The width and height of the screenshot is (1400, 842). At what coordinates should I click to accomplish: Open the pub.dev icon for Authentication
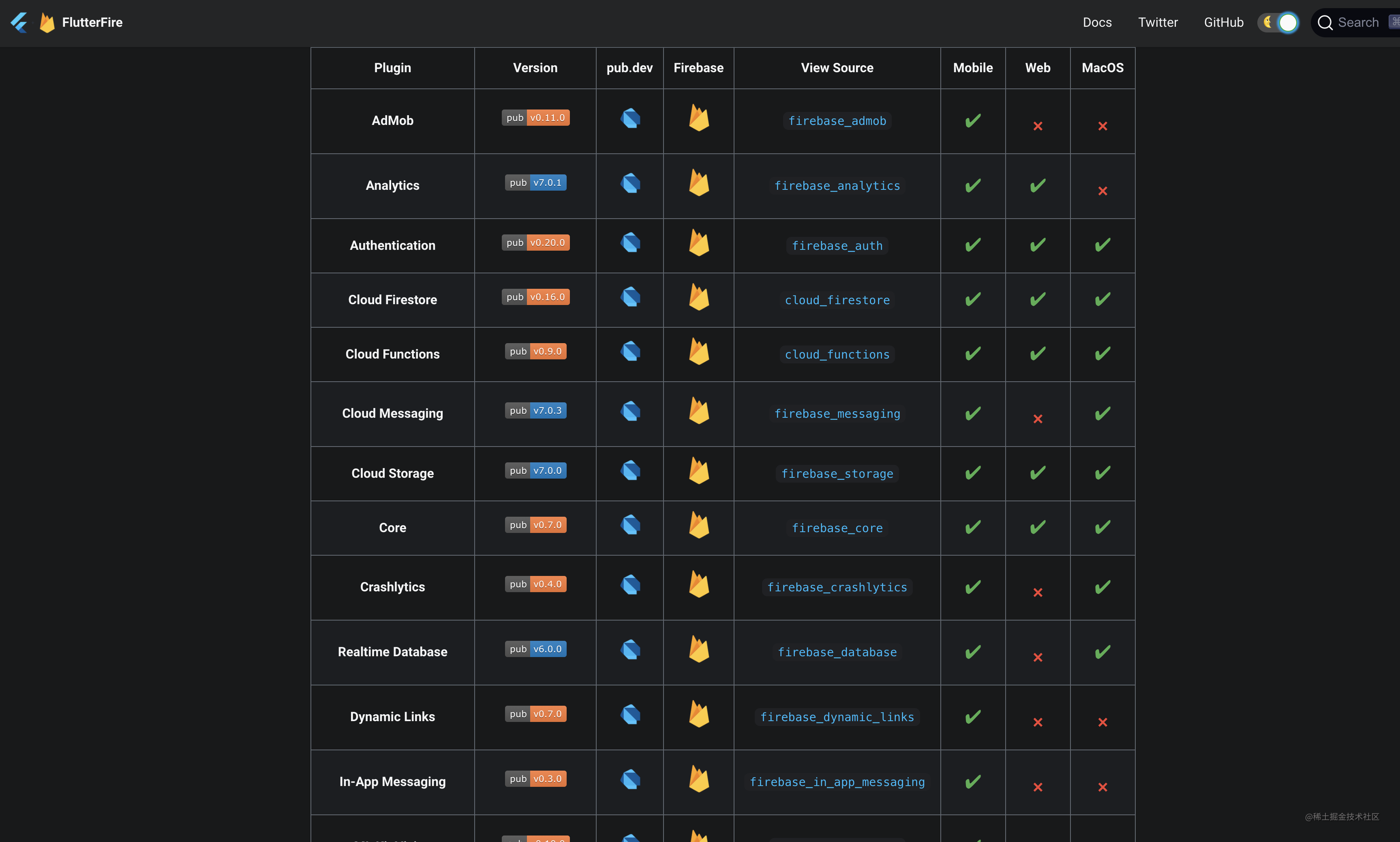click(630, 243)
